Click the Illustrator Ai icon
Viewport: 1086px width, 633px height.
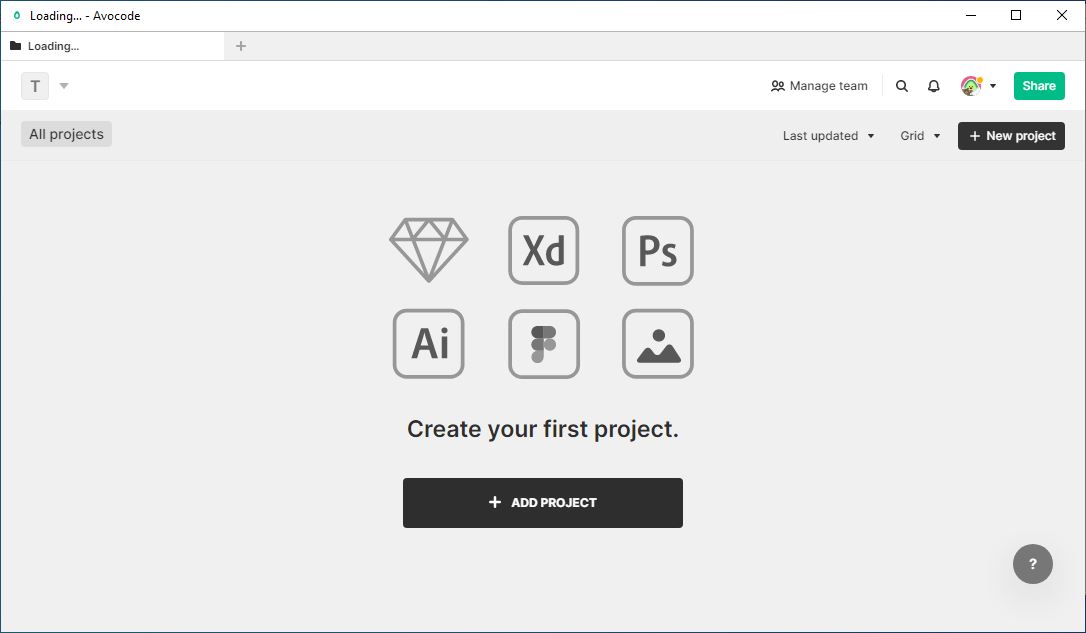(x=429, y=344)
